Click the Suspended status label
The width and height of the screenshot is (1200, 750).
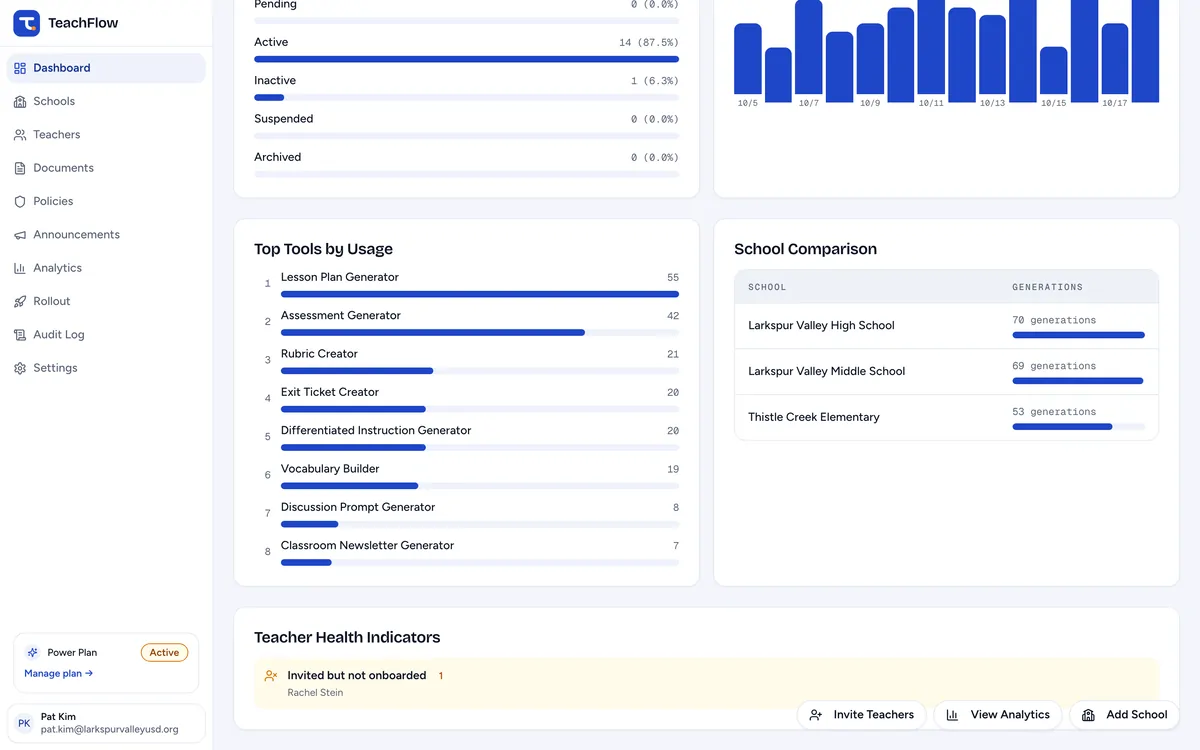click(284, 119)
